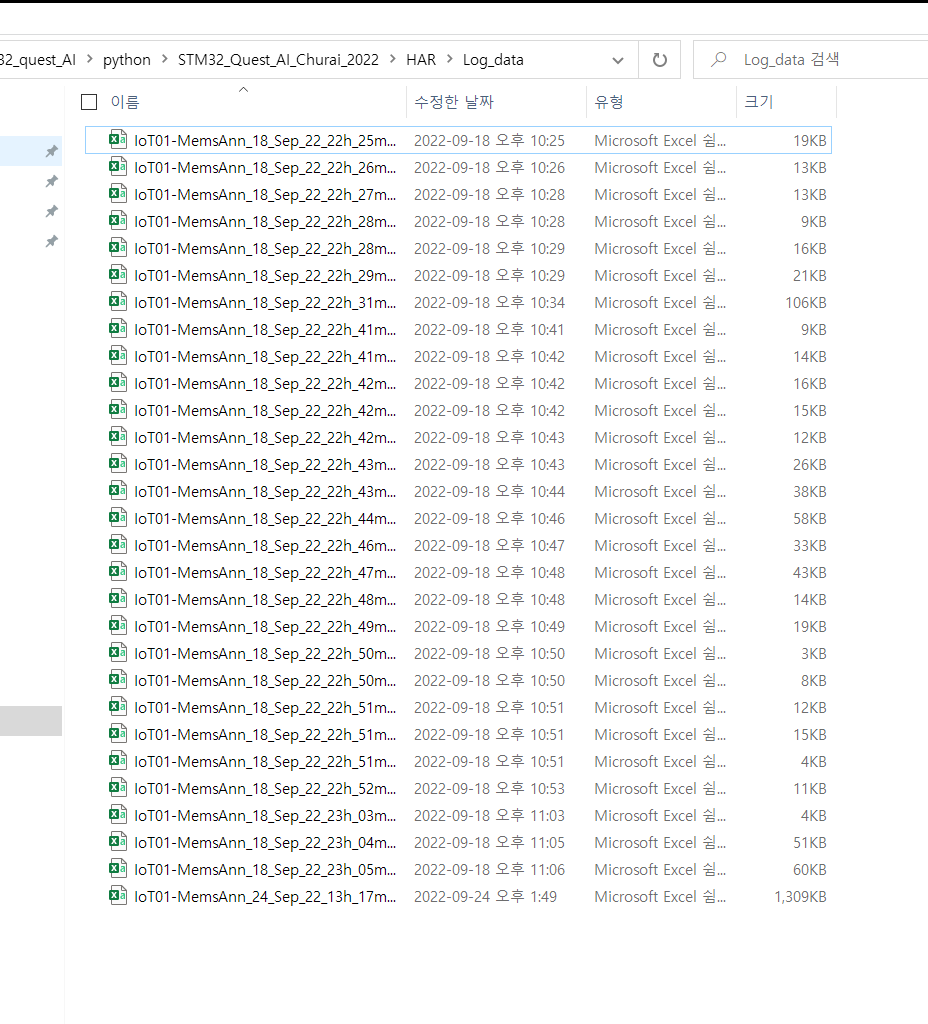Click the Log_data breadcrumb segment

(493, 60)
